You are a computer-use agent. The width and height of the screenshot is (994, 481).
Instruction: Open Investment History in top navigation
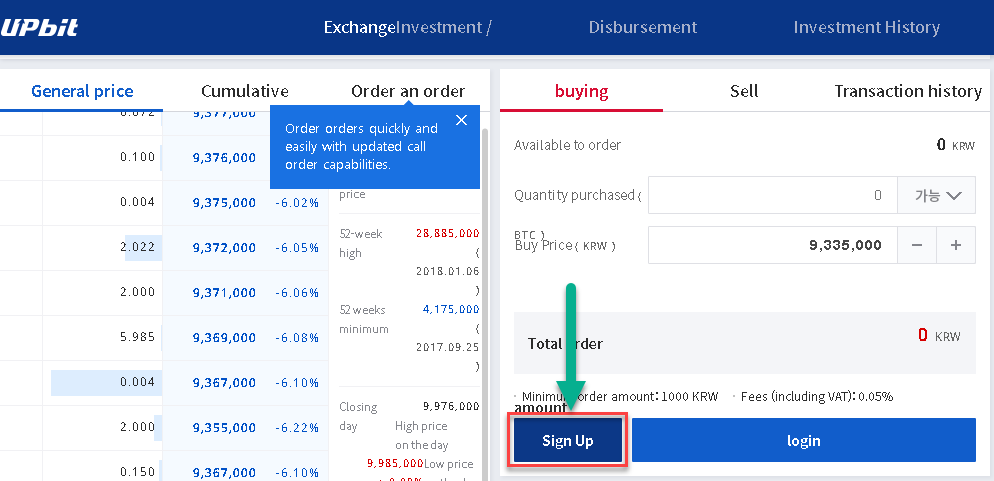(867, 28)
